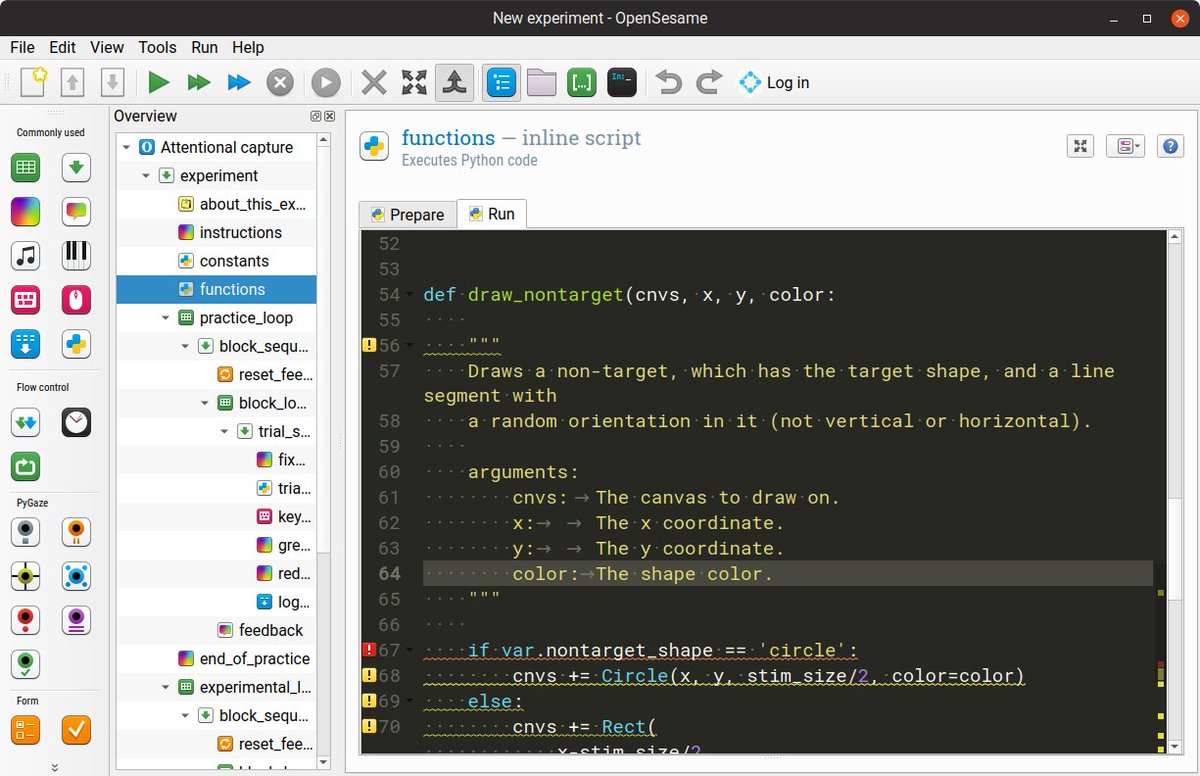Run experiment fullscreen with green play button
1200x776 pixels.
(158, 82)
